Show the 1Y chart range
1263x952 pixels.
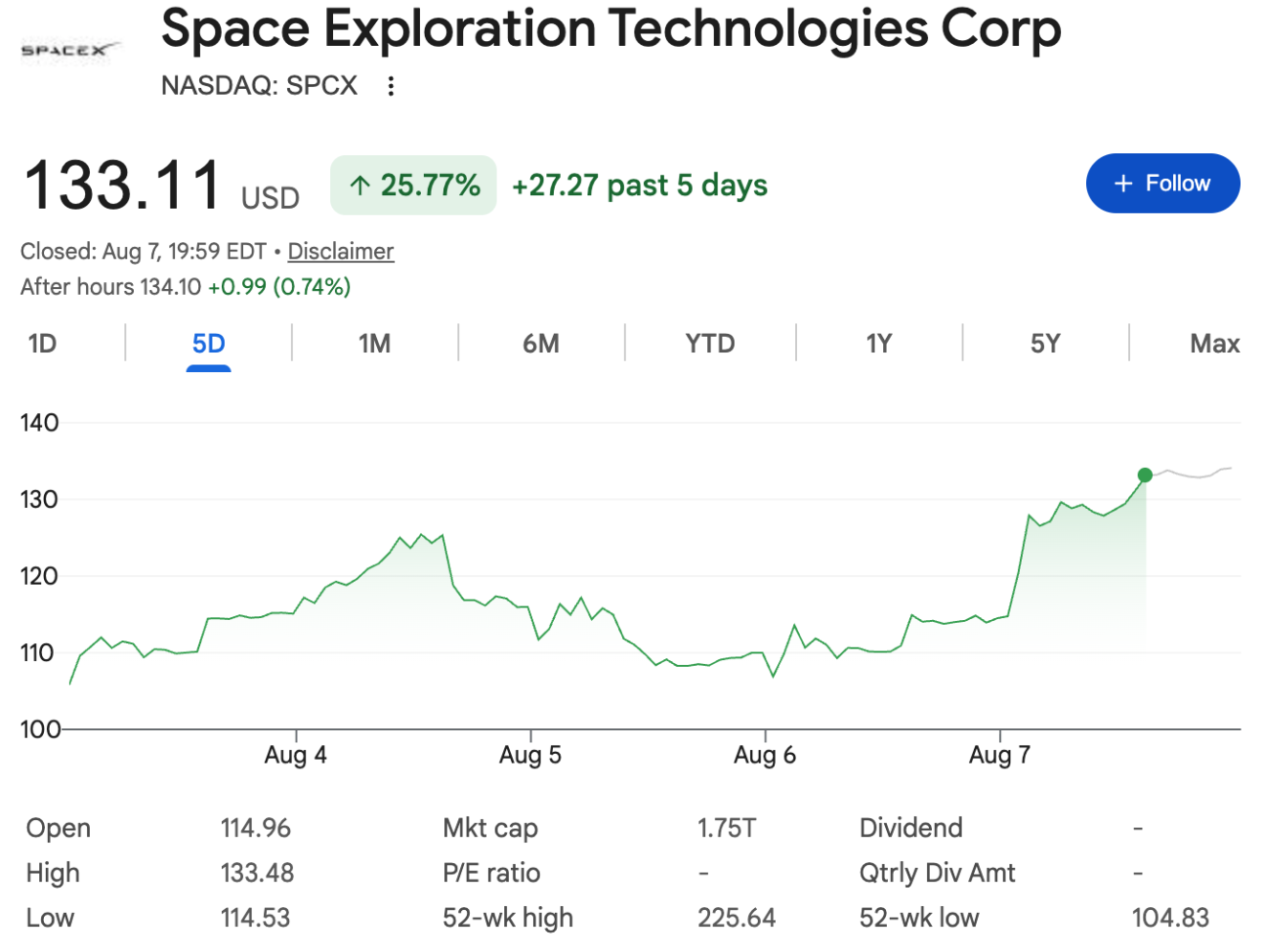(878, 343)
